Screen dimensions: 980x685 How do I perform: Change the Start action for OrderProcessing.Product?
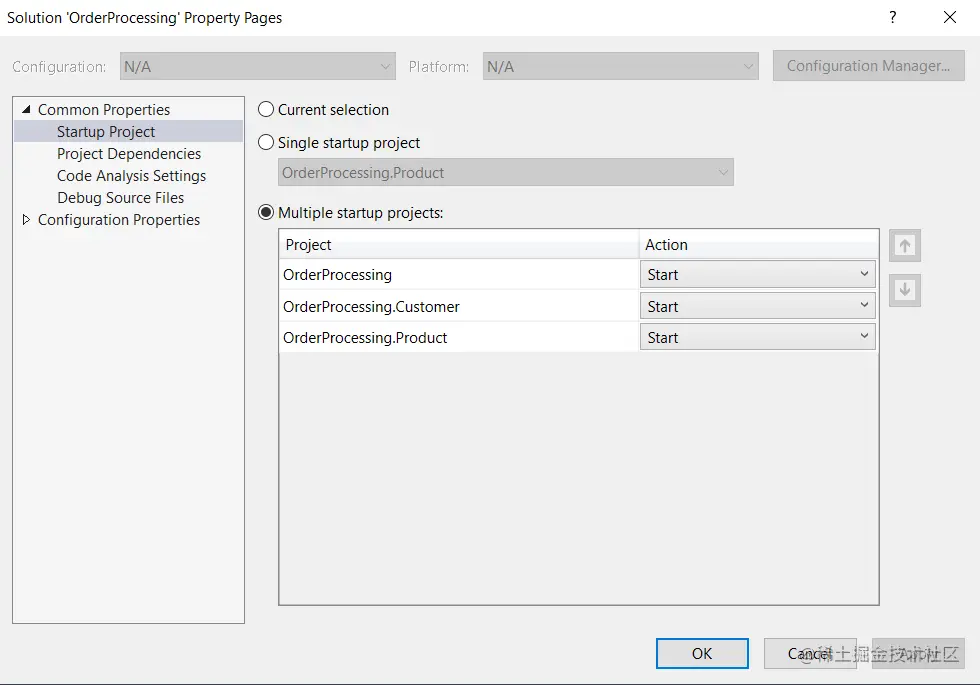click(866, 337)
